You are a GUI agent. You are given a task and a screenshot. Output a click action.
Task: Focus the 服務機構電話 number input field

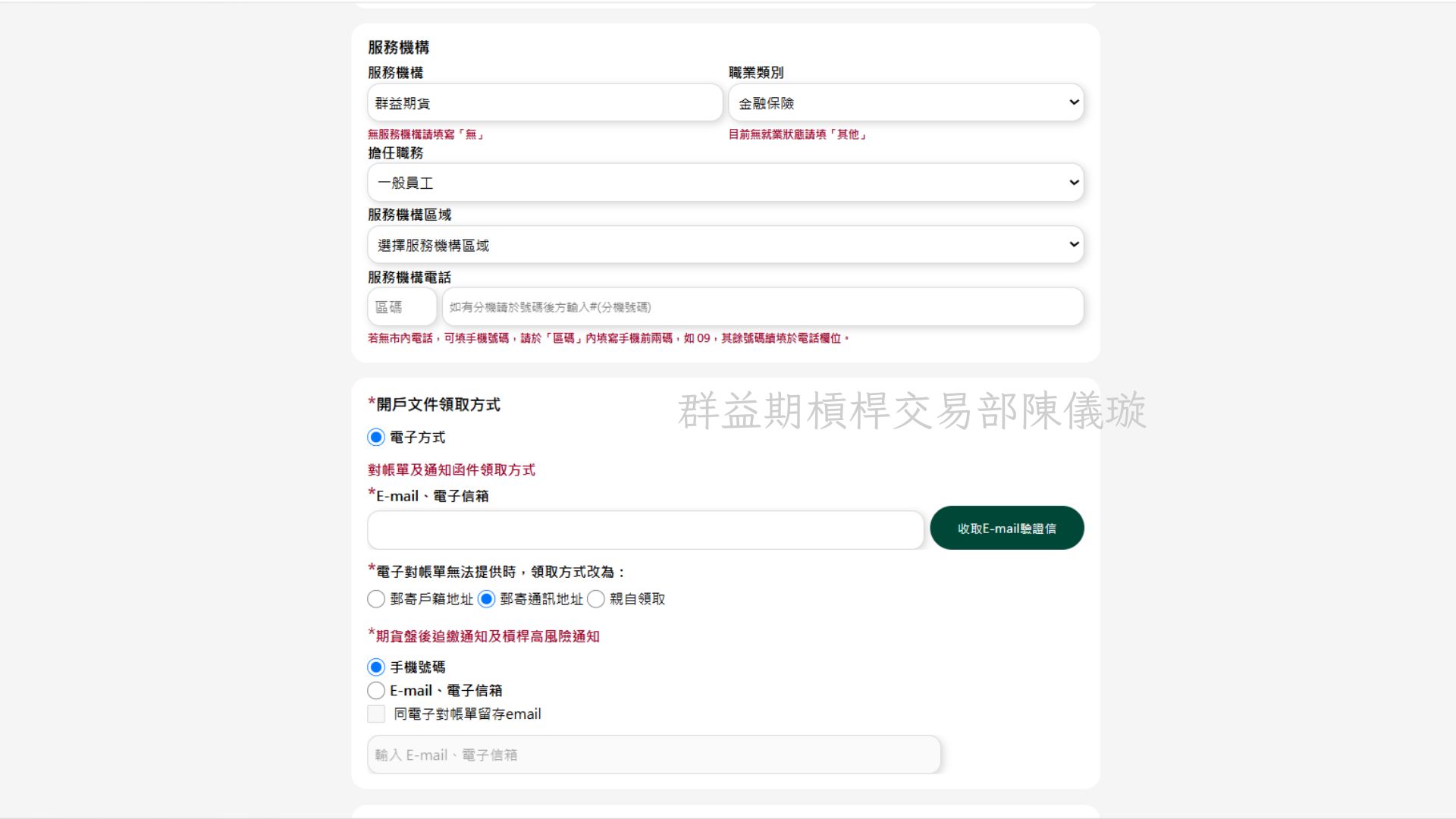coord(763,307)
